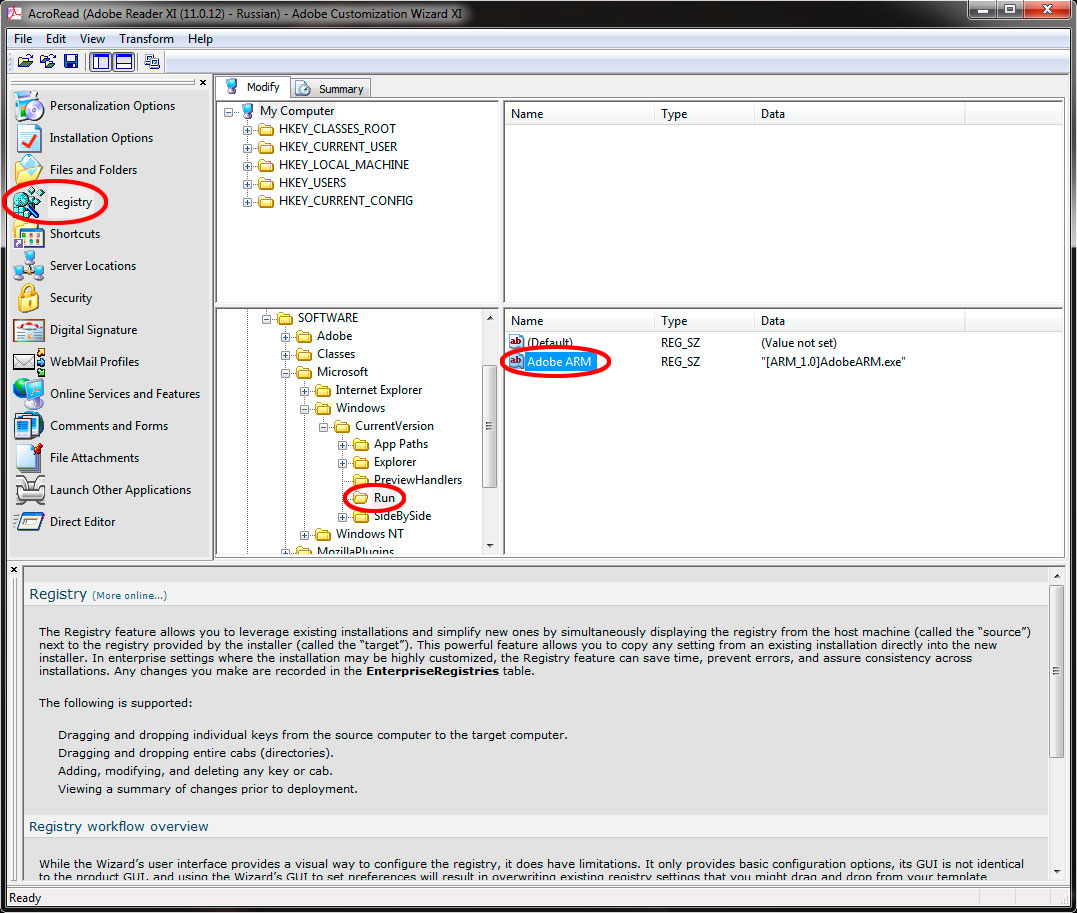Open the Shortcuts section

point(75,234)
